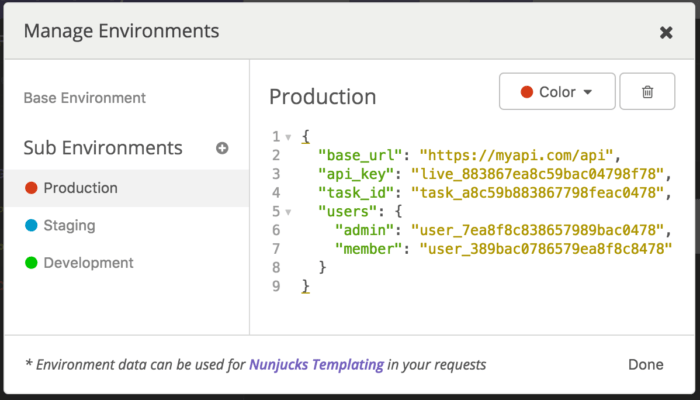Click the trash icon to delete Production environment
The height and width of the screenshot is (400, 700).
pos(647,92)
